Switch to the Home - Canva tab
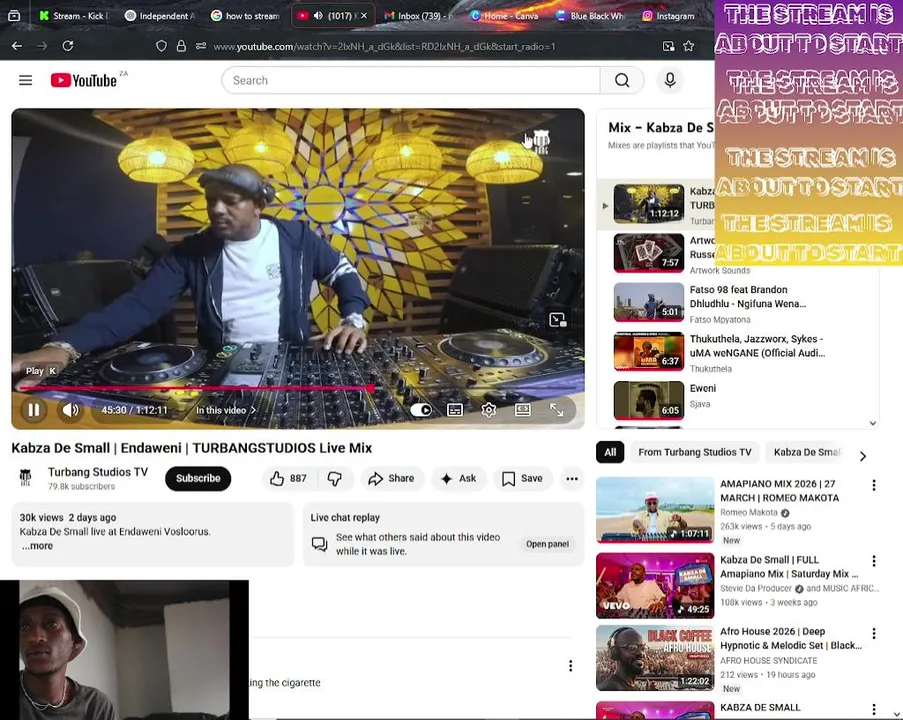Viewport: 903px width, 720px height. click(505, 16)
